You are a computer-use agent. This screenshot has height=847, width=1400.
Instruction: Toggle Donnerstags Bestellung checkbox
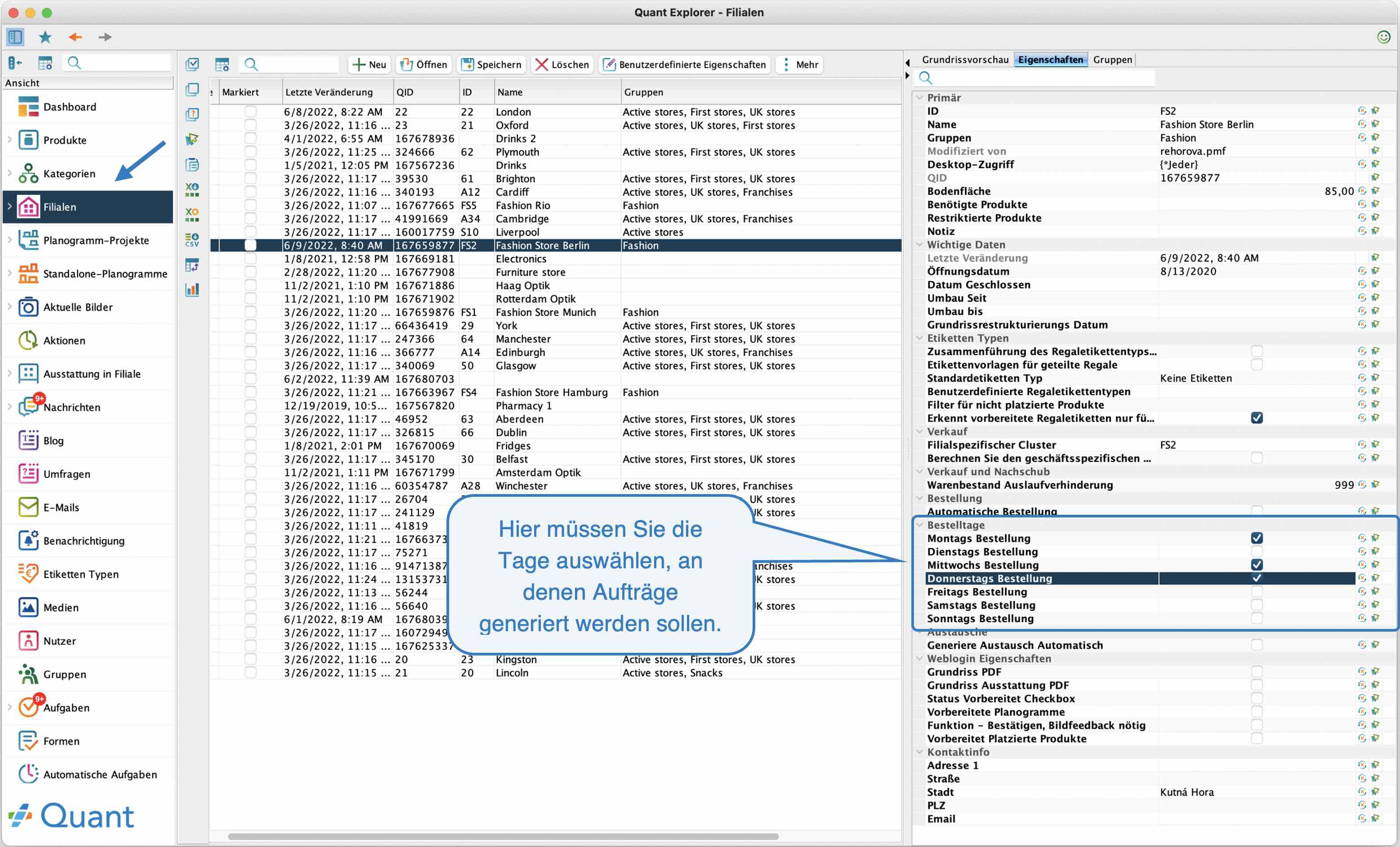click(1256, 578)
